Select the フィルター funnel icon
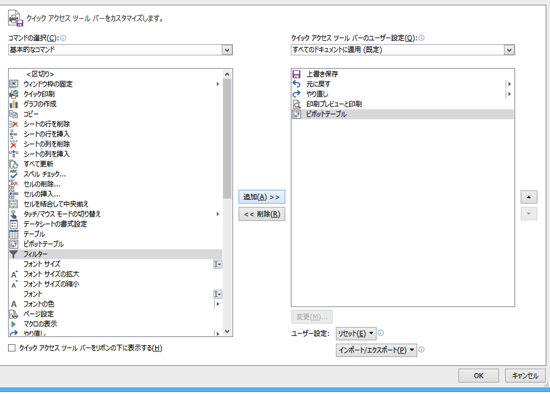The image size is (550, 394). (x=13, y=254)
